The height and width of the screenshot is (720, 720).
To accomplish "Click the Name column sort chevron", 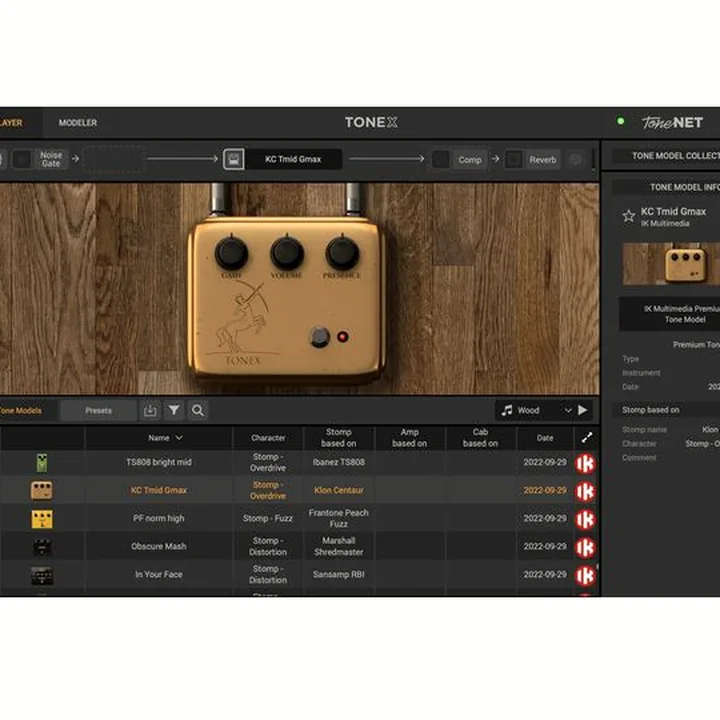I will (x=179, y=438).
